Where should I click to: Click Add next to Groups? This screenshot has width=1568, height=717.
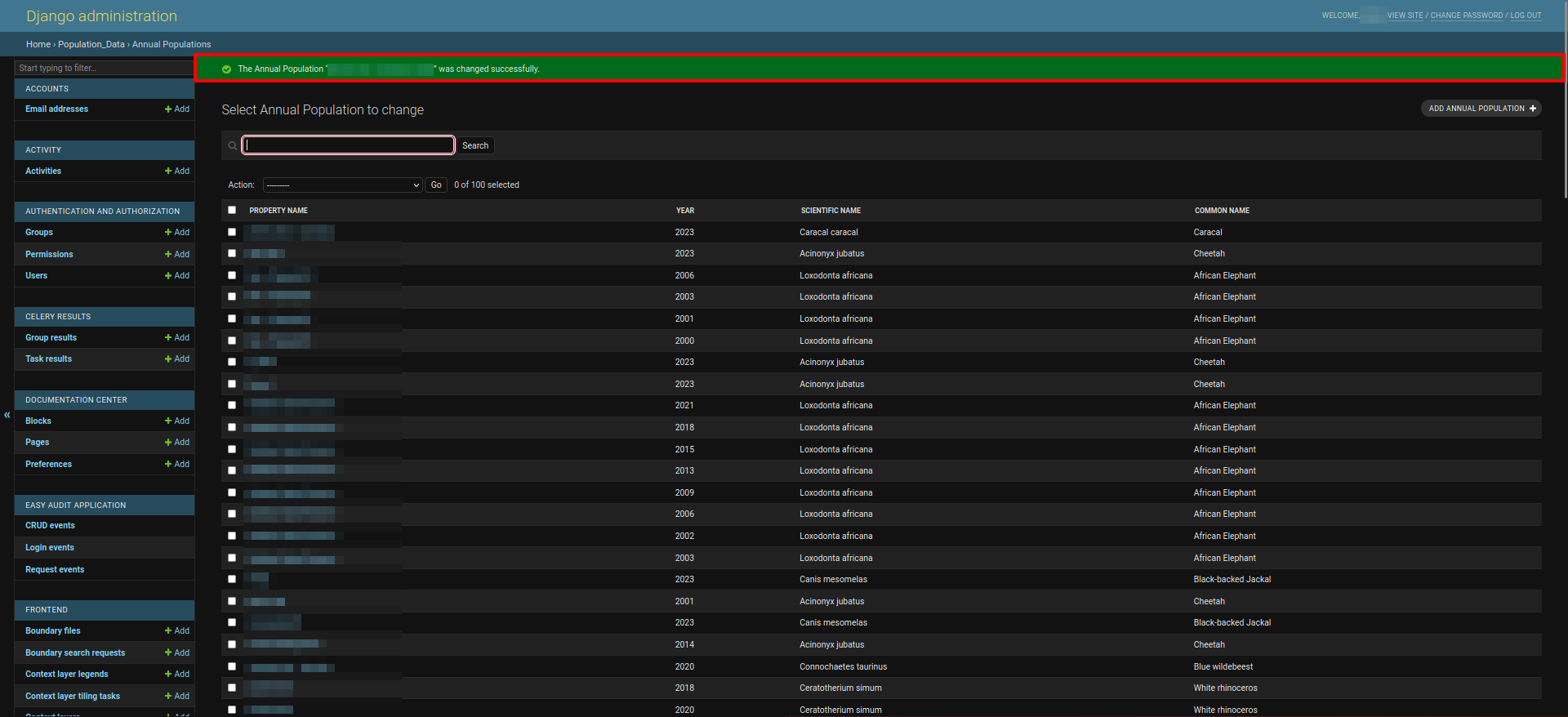tap(177, 232)
